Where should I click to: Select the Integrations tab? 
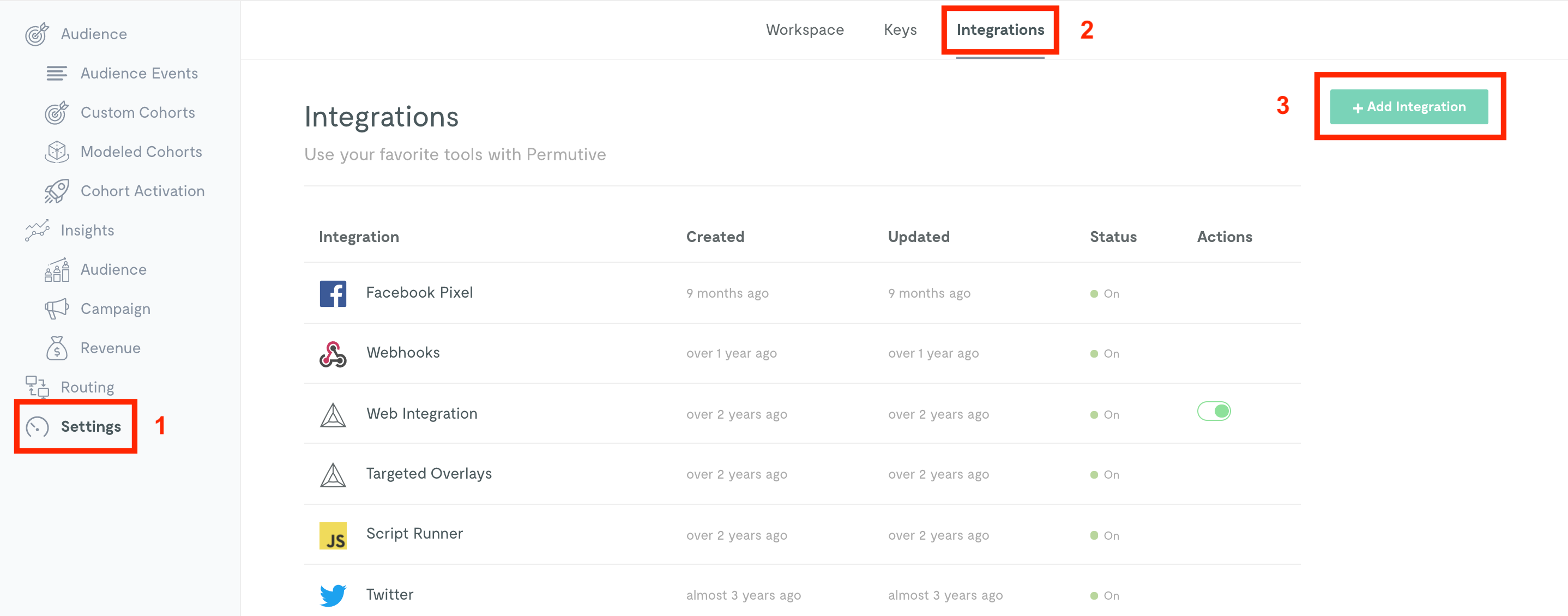(x=1000, y=30)
